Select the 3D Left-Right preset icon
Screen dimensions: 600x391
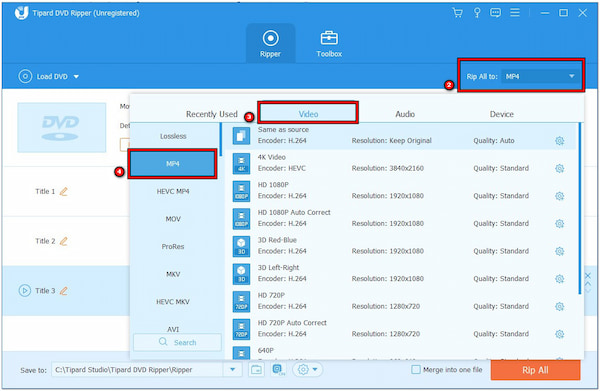241,274
